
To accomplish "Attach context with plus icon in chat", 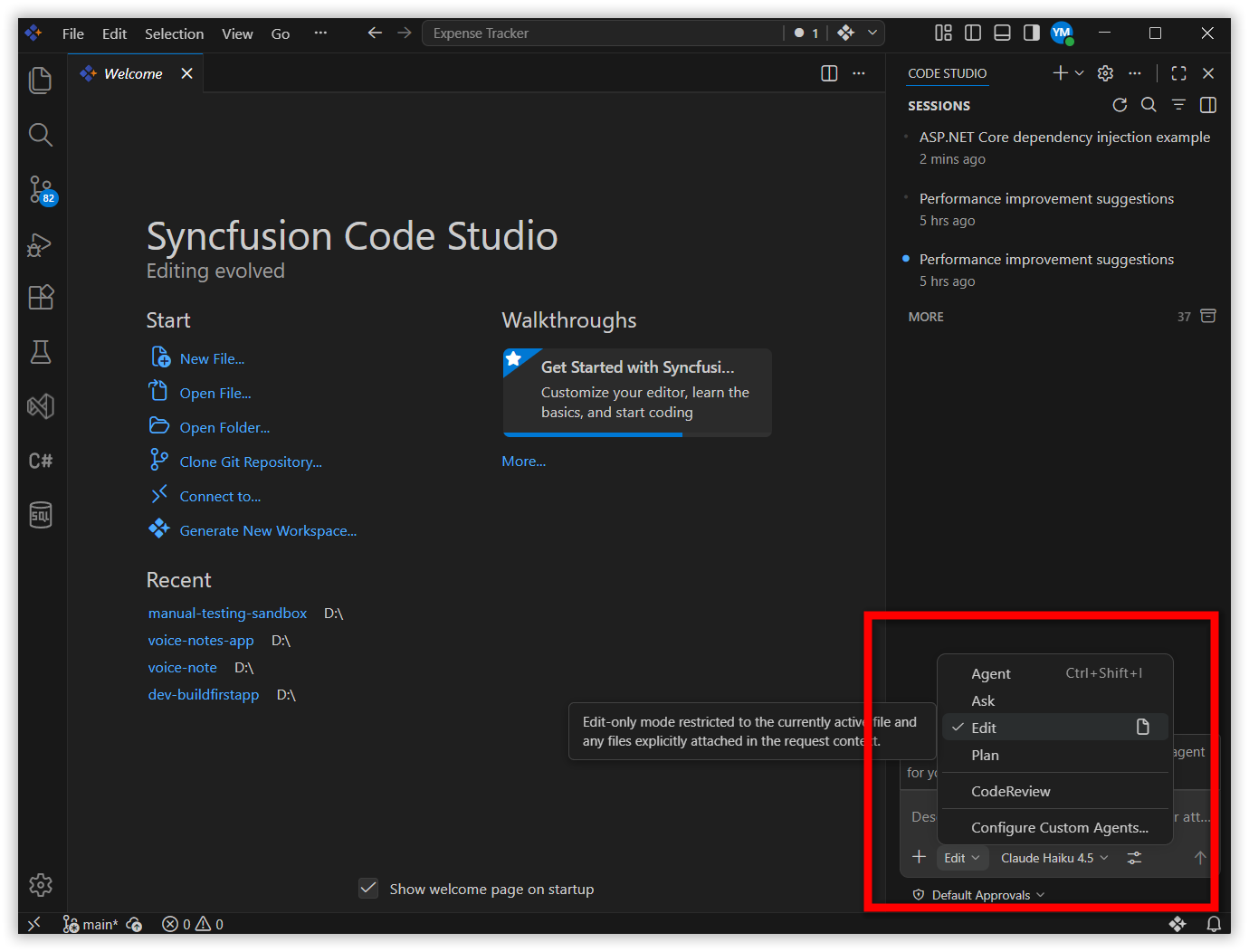I will pos(919,857).
